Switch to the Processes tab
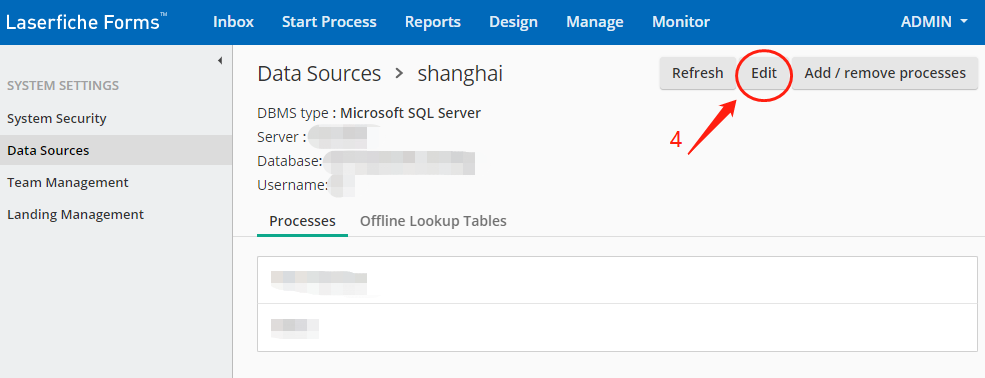Screen dimensions: 985x378 [x=302, y=221]
